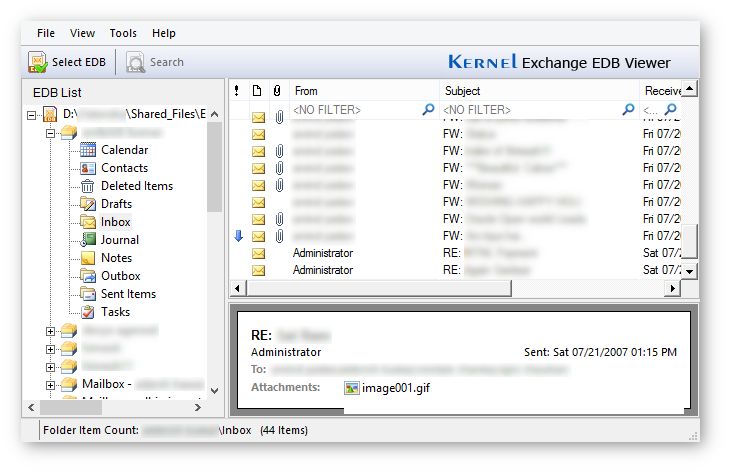
Task: Open the Drafts folder
Action: [x=117, y=204]
